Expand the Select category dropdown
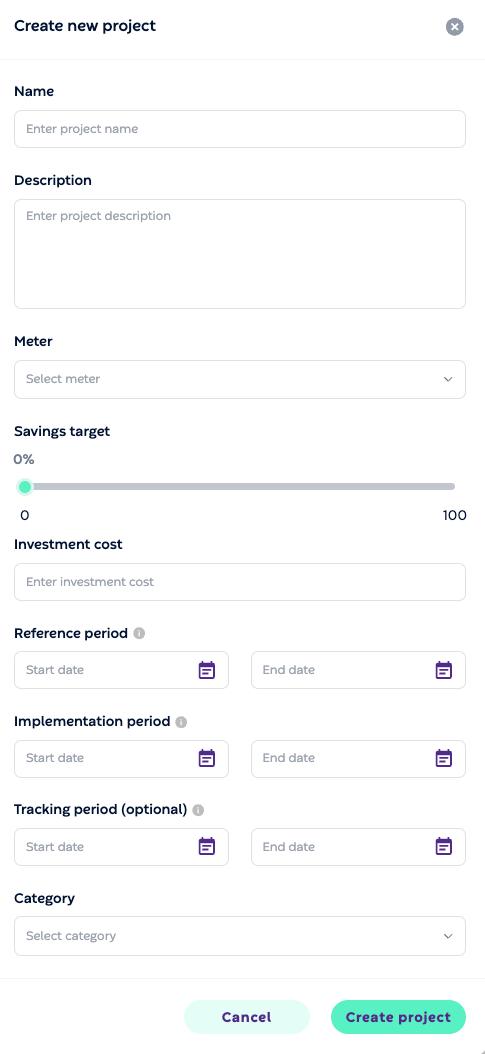The width and height of the screenshot is (485, 1054). point(240,936)
